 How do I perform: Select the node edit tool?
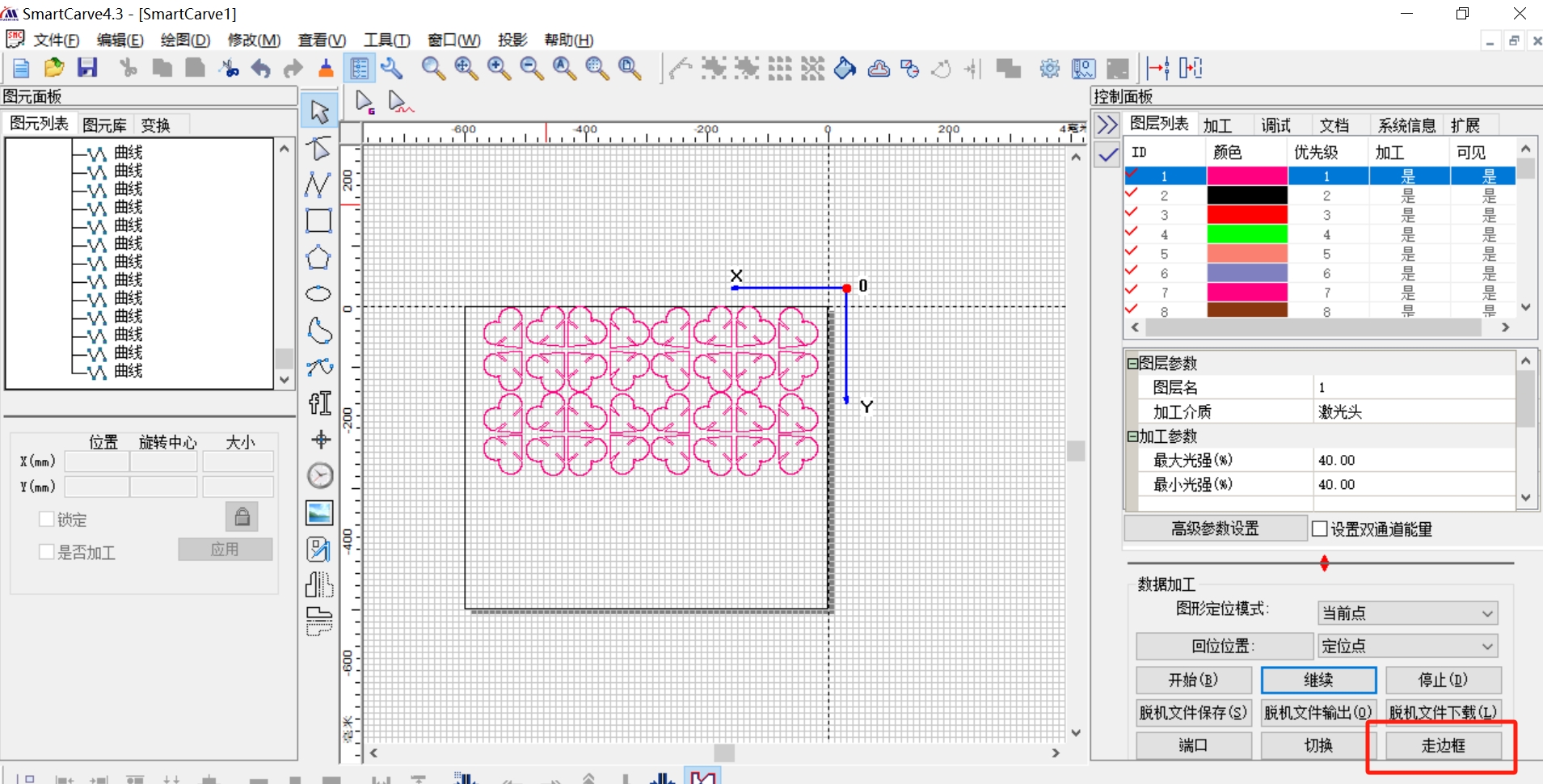click(319, 149)
